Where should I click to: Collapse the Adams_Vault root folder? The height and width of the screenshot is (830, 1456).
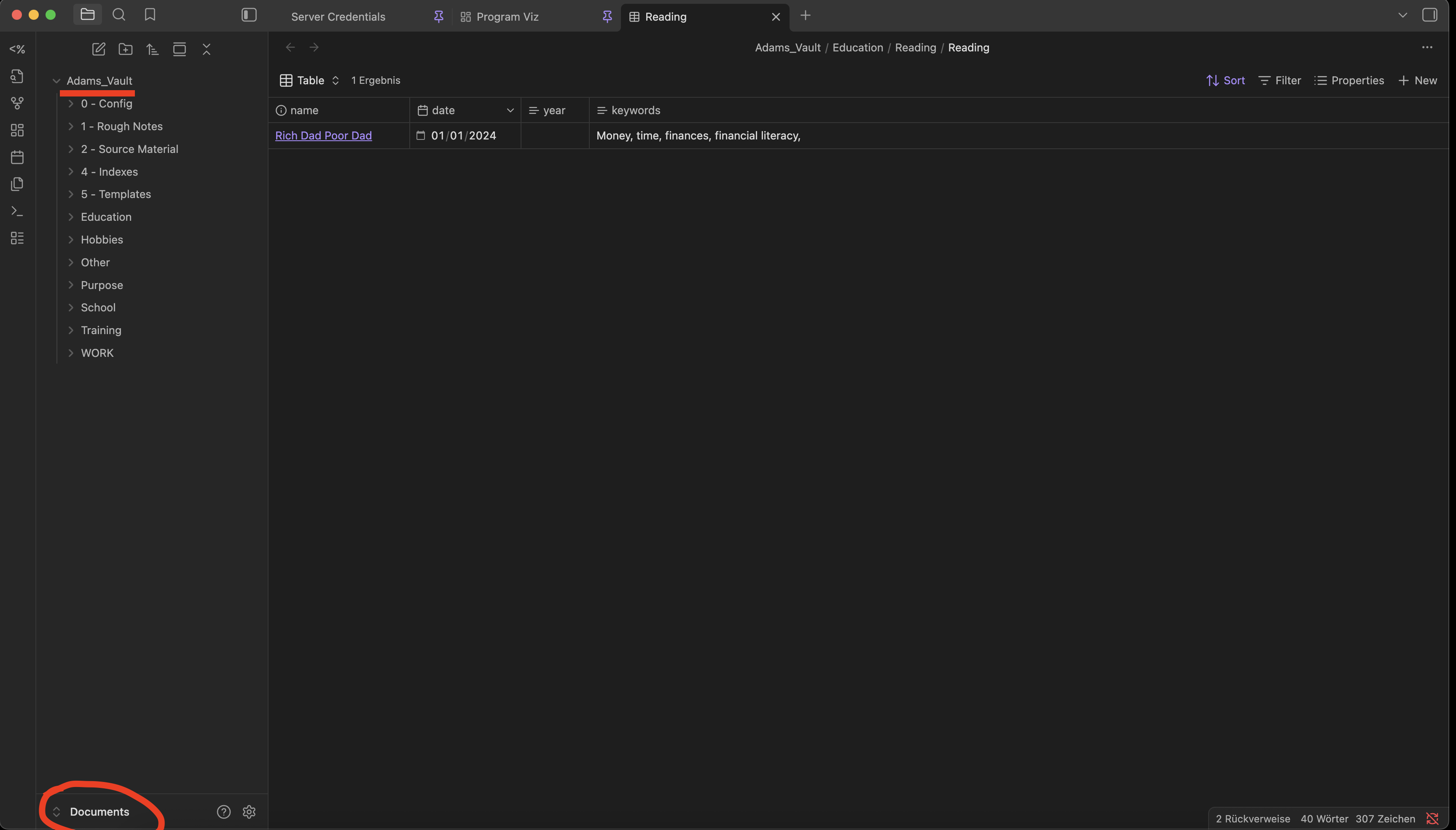click(56, 81)
